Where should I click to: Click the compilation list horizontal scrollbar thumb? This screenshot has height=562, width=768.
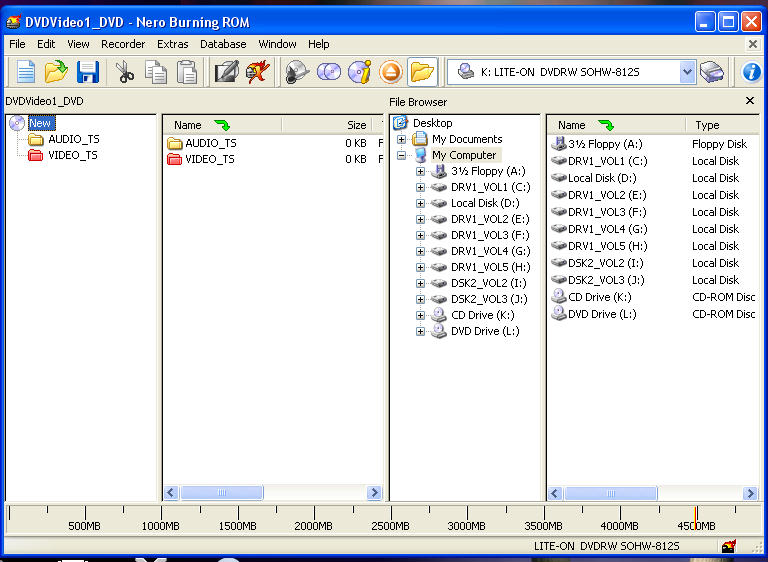tap(222, 492)
